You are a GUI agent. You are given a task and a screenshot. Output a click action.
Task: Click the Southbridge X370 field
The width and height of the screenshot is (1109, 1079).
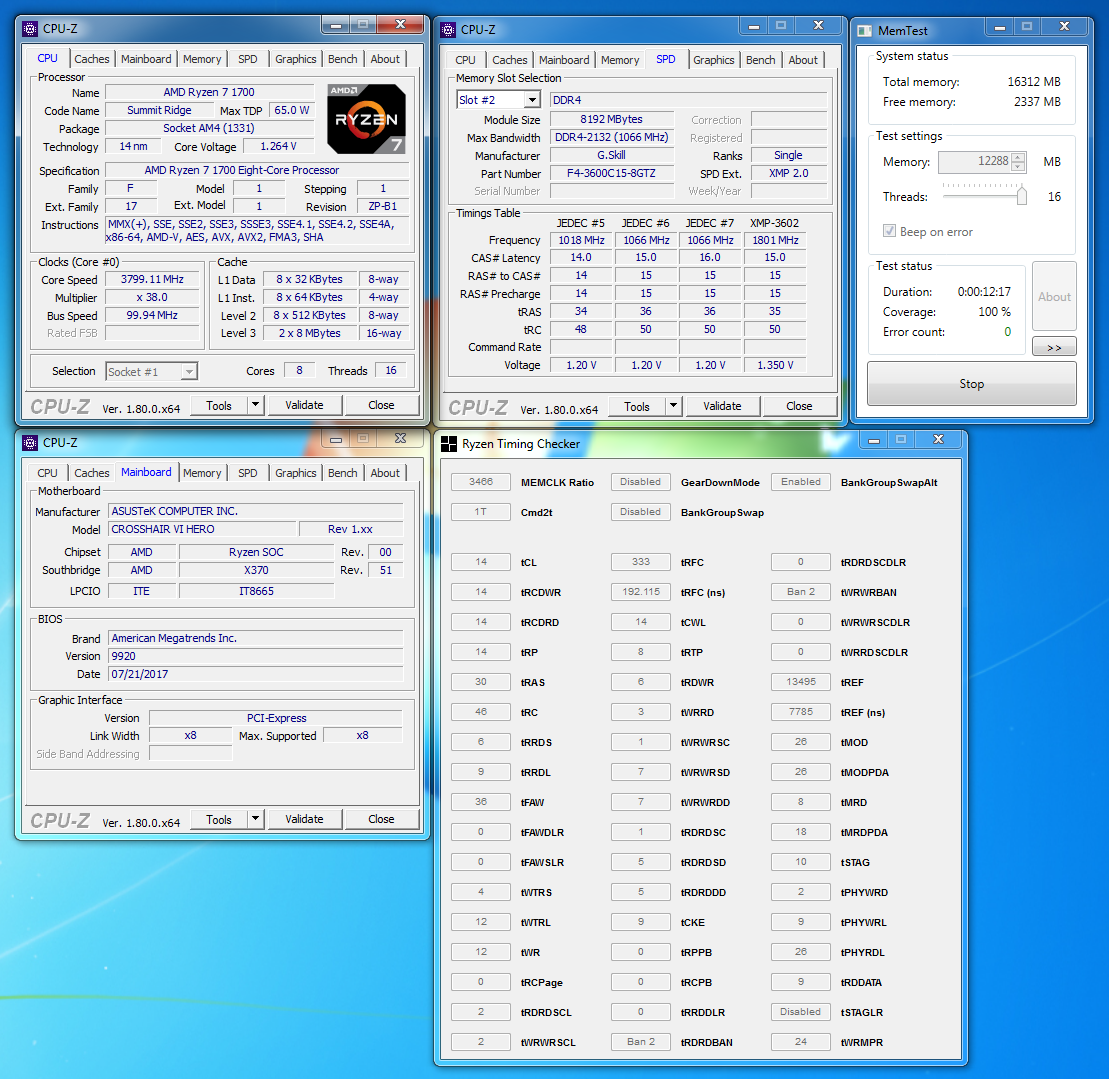(256, 570)
